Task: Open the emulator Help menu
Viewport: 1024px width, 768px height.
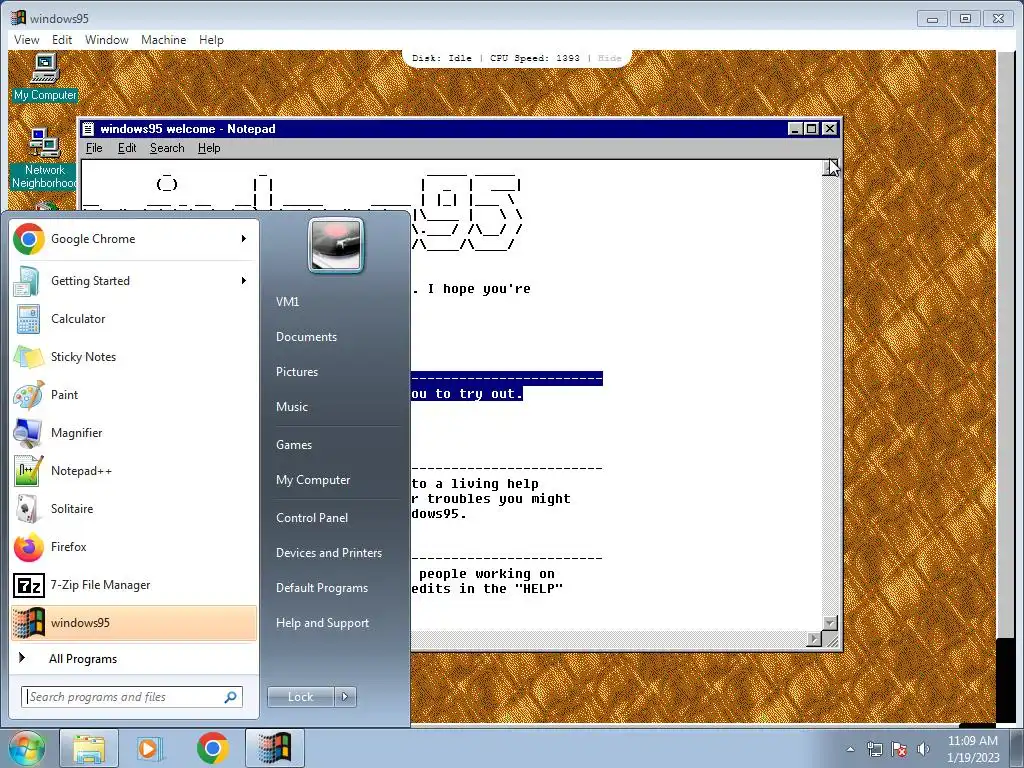Action: 211,40
